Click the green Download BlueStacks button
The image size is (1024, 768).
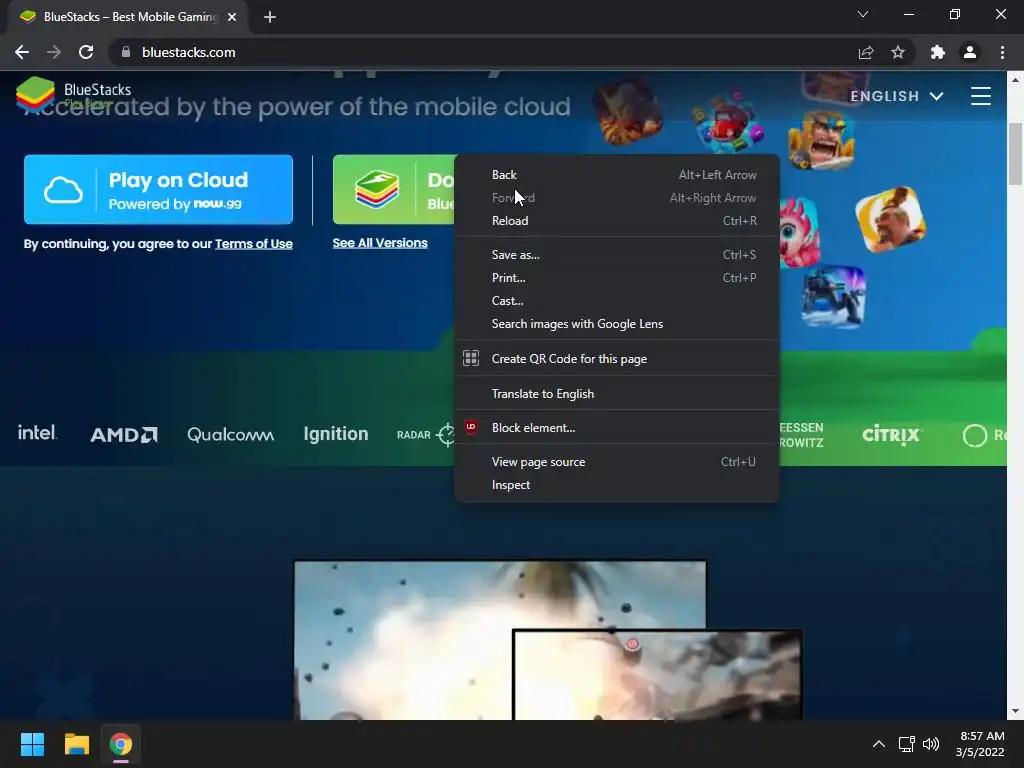pos(394,189)
